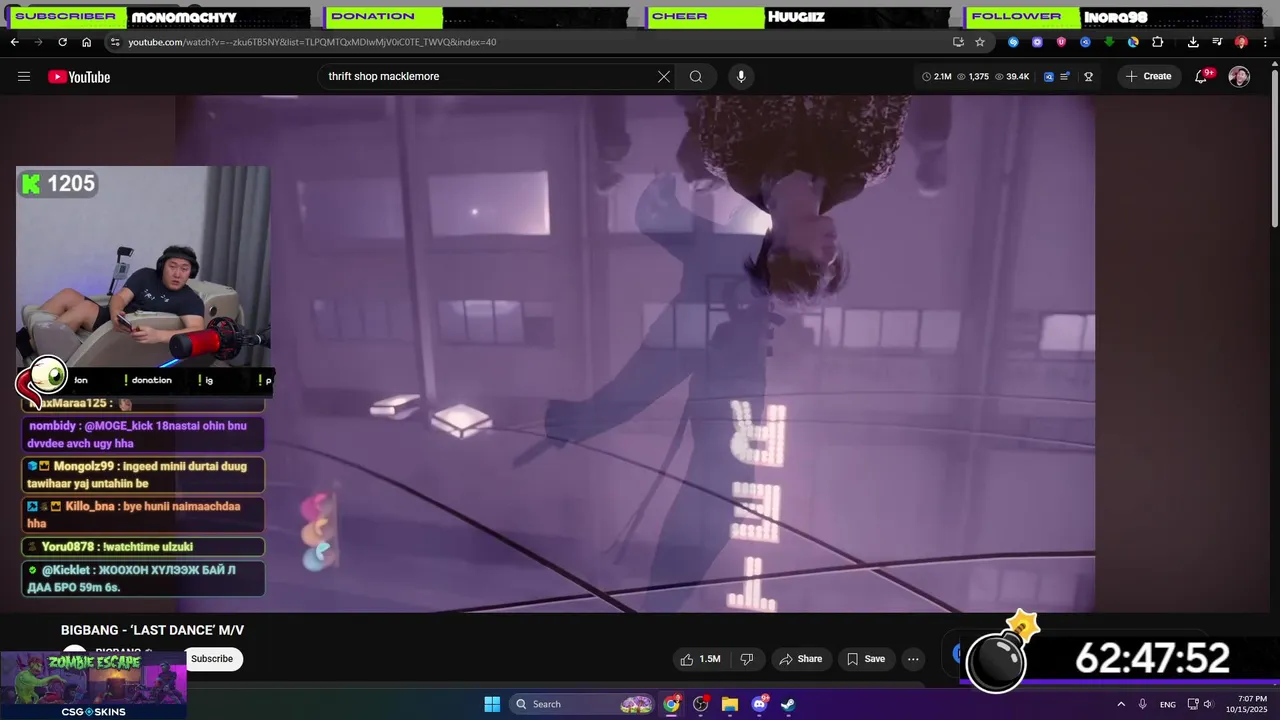
Task: Bookmark this page with the star icon
Action: click(980, 42)
